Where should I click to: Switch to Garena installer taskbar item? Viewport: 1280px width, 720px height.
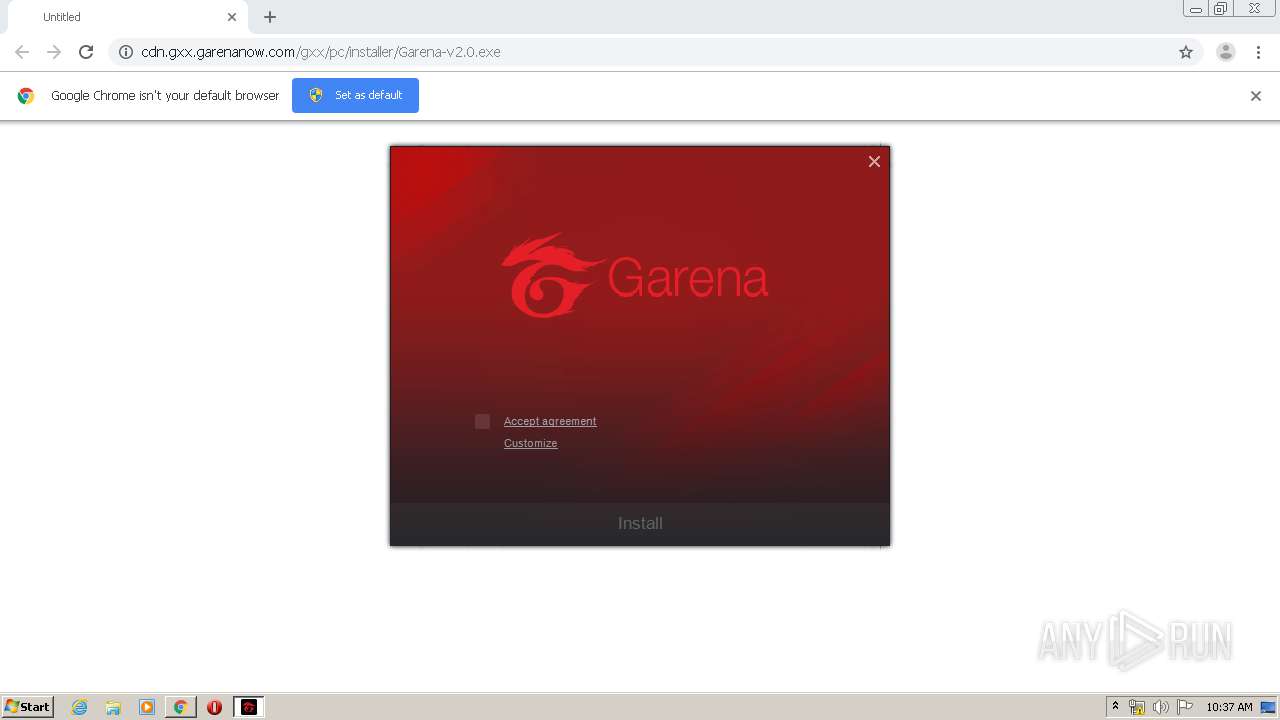click(x=249, y=707)
